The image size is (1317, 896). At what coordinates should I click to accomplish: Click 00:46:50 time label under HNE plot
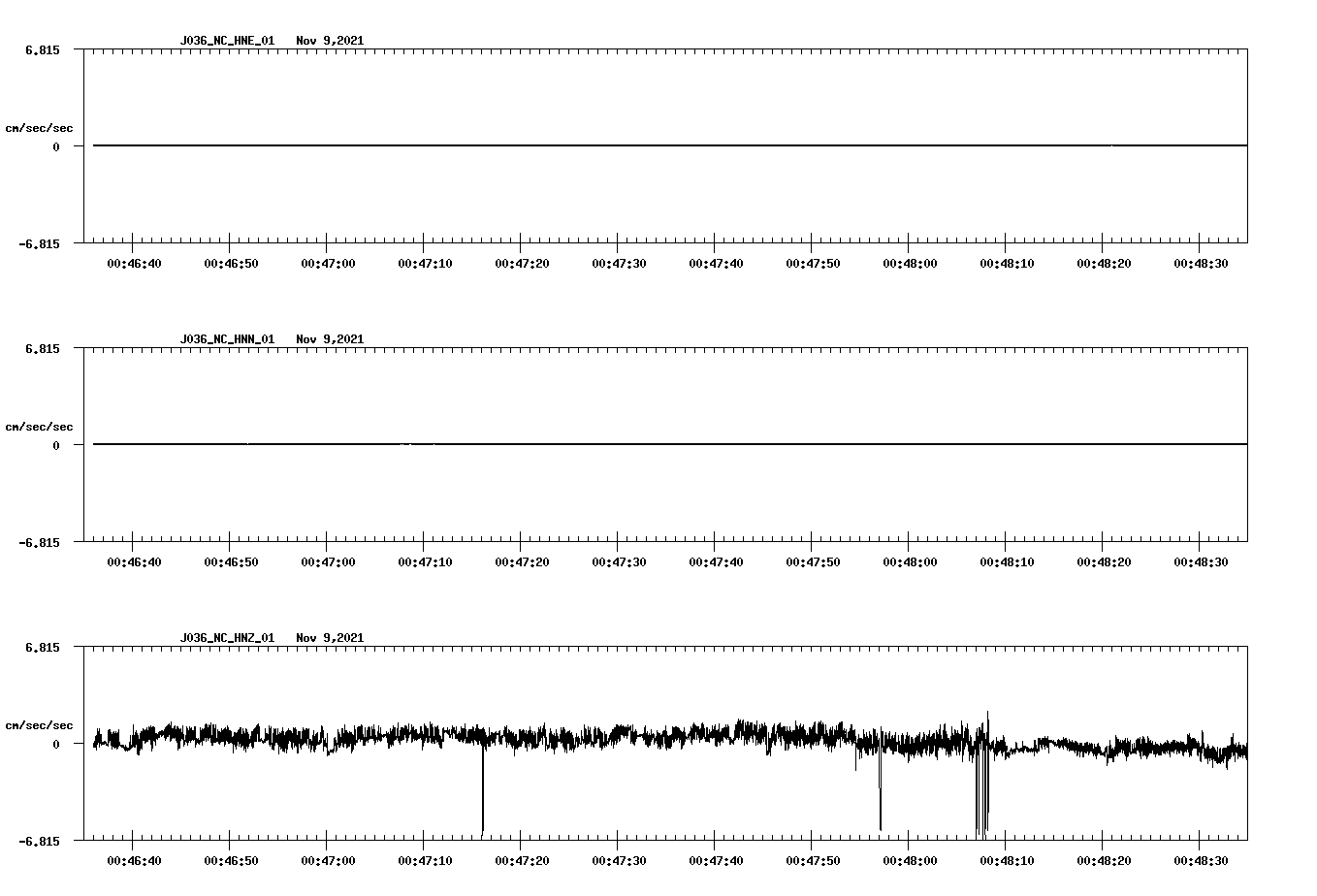coord(231,263)
